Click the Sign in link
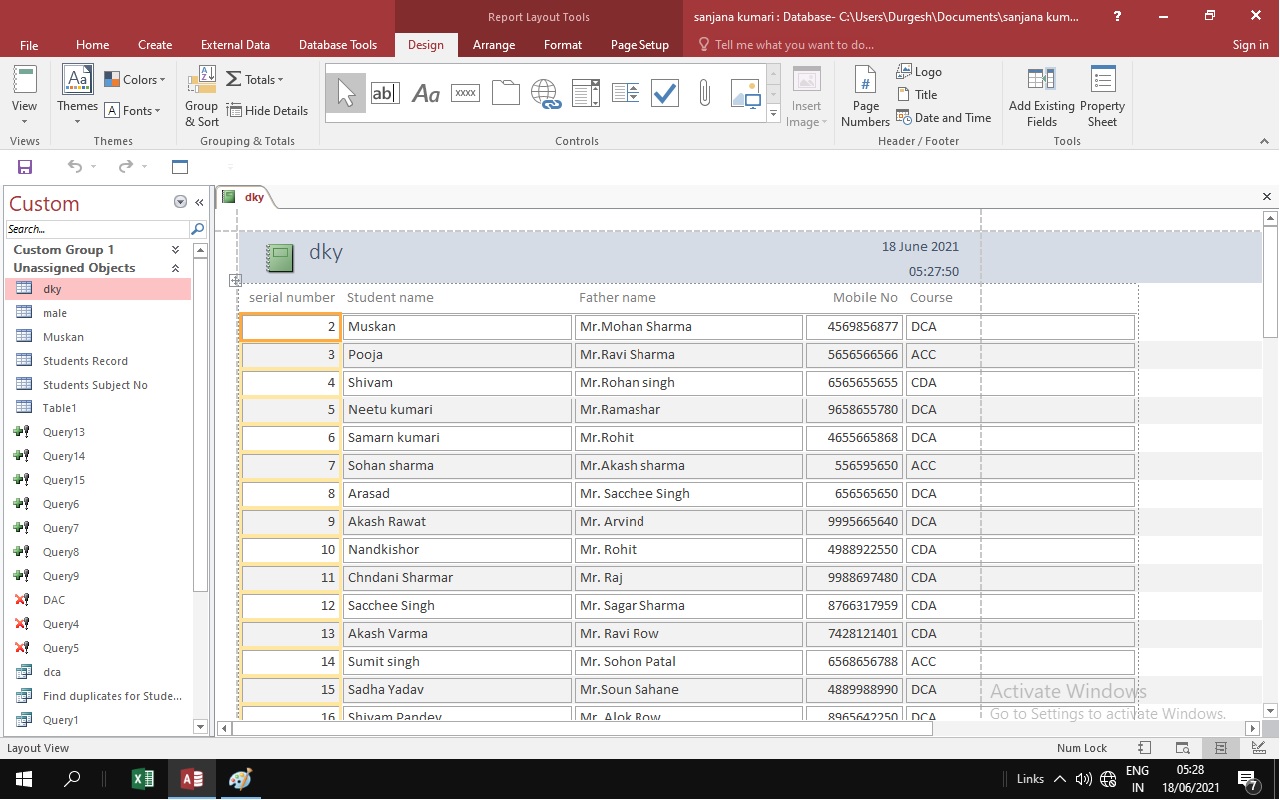The image size is (1280, 800). click(x=1250, y=44)
